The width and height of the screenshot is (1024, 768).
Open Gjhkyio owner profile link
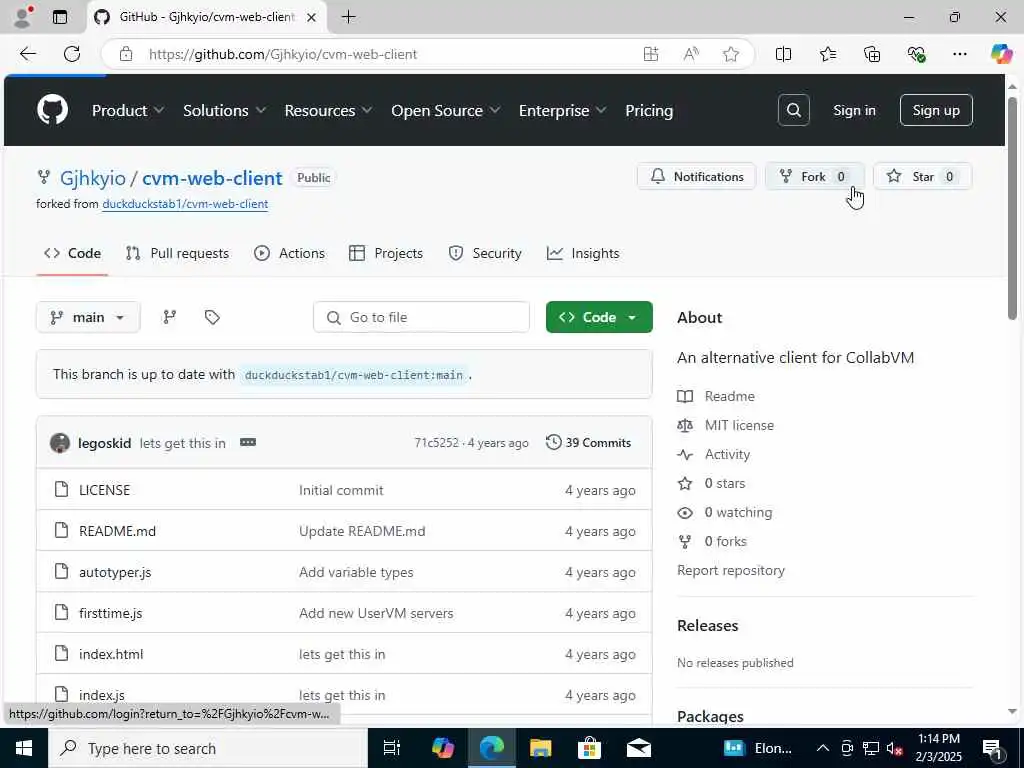click(93, 178)
